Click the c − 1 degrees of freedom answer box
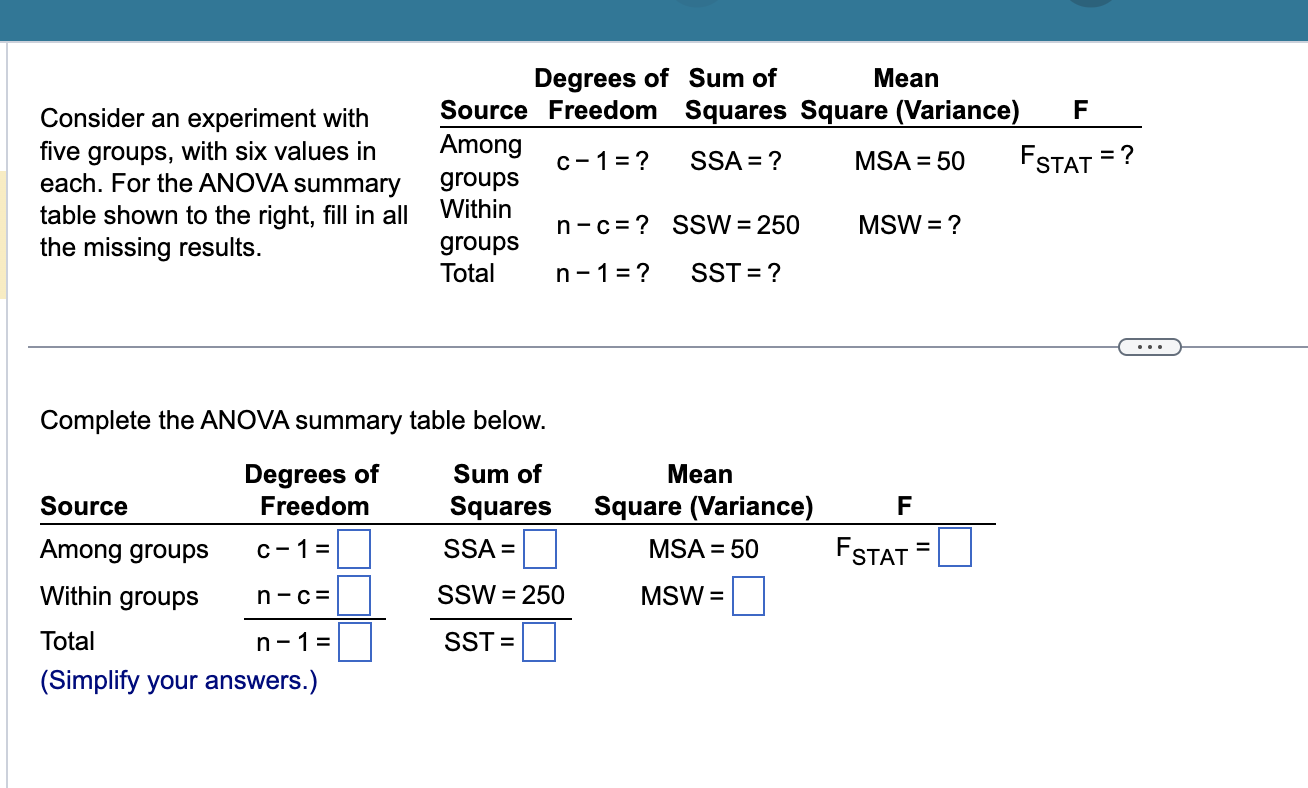 tap(355, 548)
